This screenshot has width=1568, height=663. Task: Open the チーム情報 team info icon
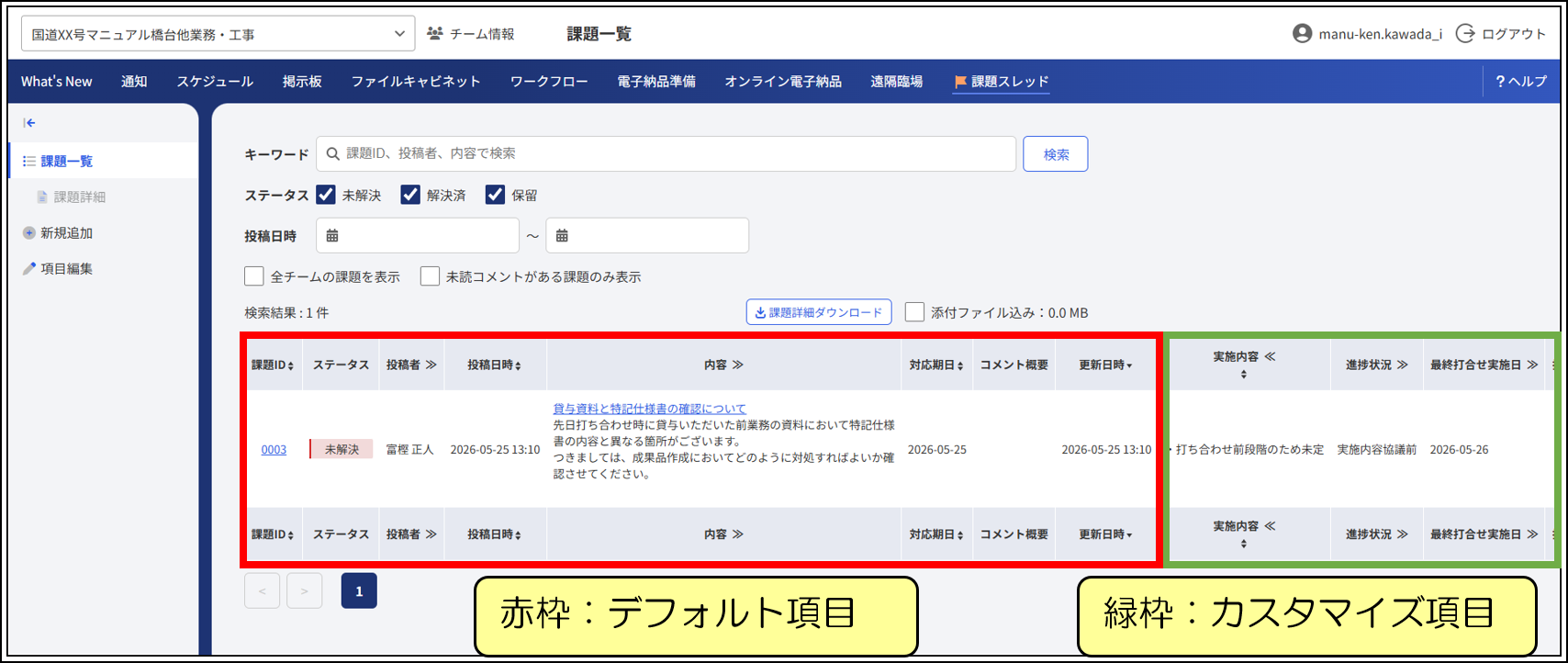click(x=435, y=34)
